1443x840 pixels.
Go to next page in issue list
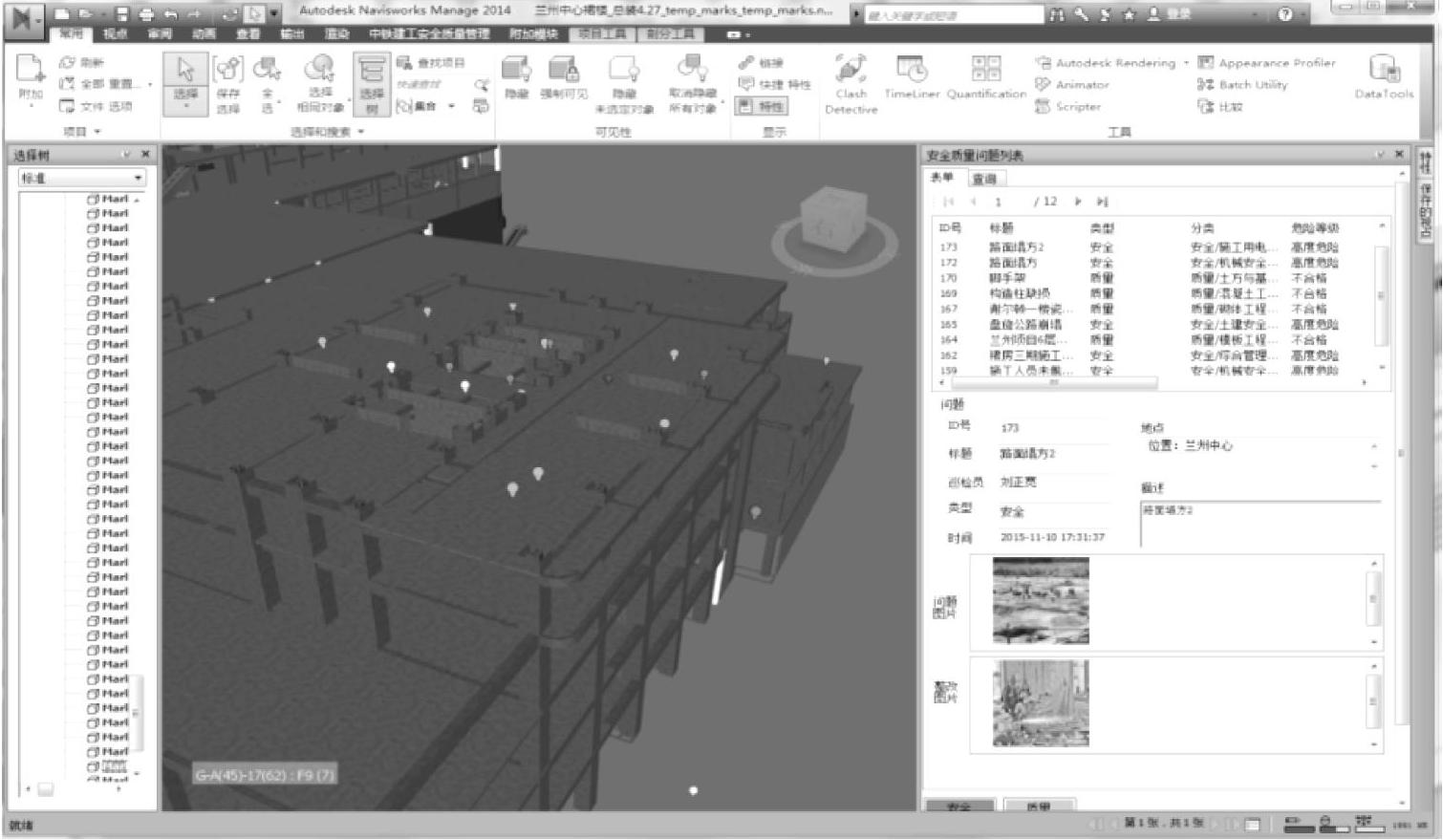[x=1078, y=202]
